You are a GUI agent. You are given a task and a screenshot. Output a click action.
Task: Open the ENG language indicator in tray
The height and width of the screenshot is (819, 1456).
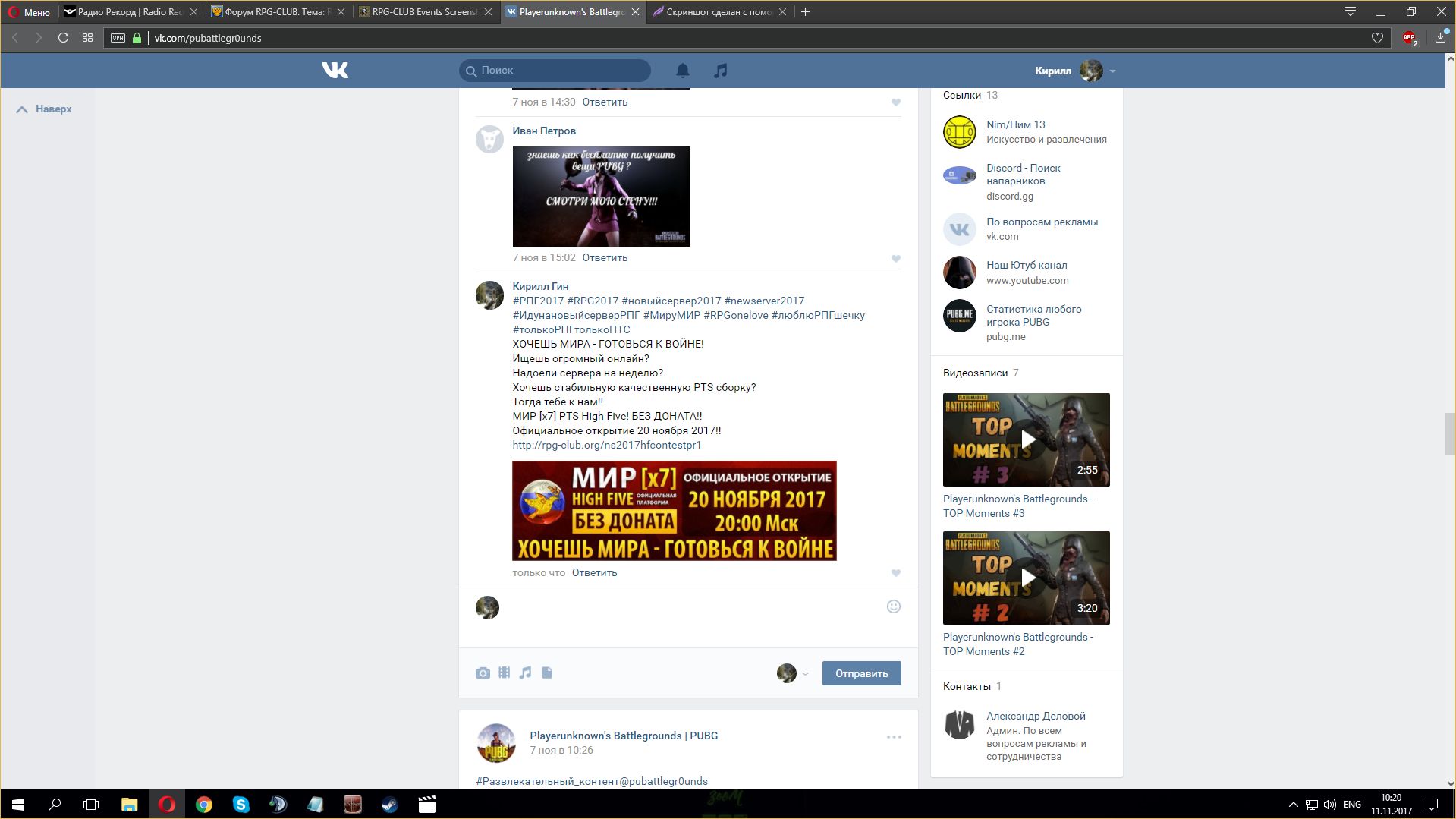point(1352,805)
